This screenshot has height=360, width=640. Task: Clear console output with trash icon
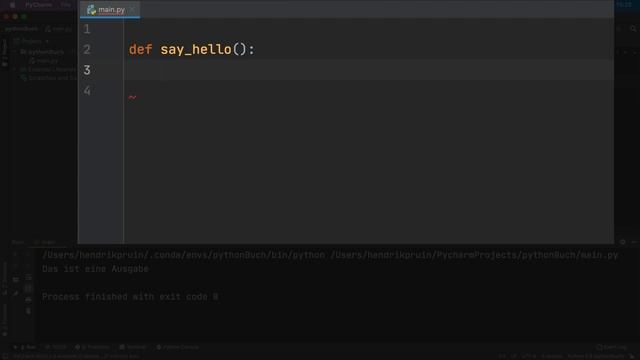pos(28,311)
